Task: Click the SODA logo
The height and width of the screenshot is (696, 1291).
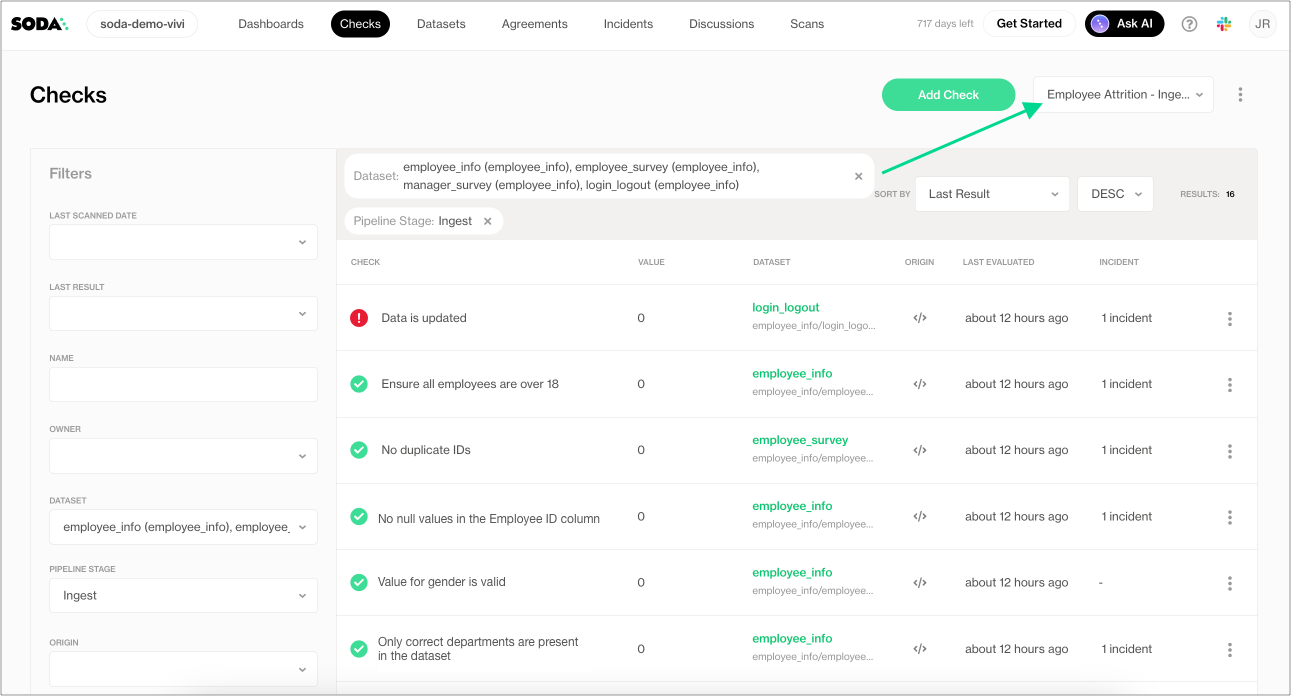Action: (x=39, y=24)
